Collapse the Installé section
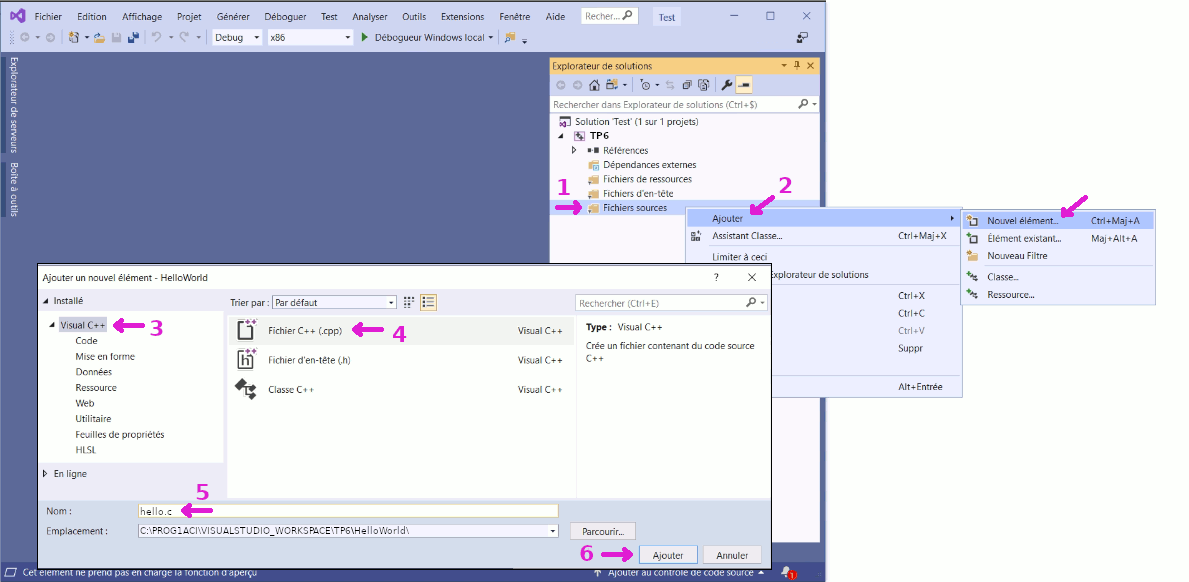Image resolution: width=1189 pixels, height=582 pixels. 46,301
